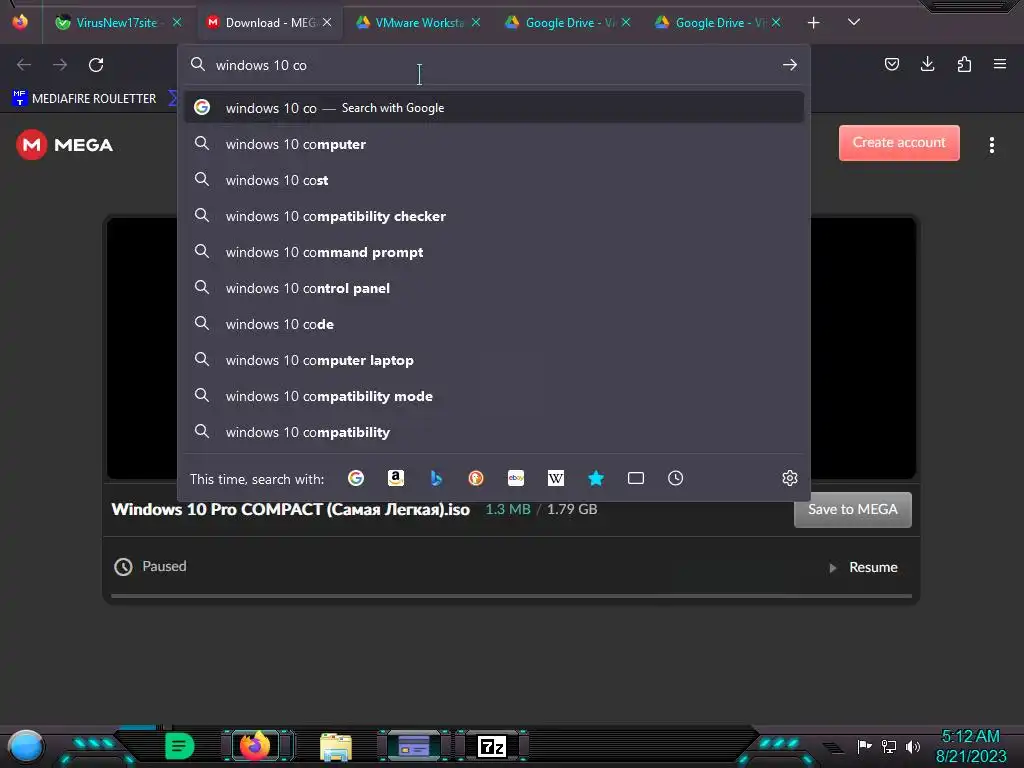This screenshot has height=768, width=1024.
Task: Resume the paused download
Action: tap(864, 568)
